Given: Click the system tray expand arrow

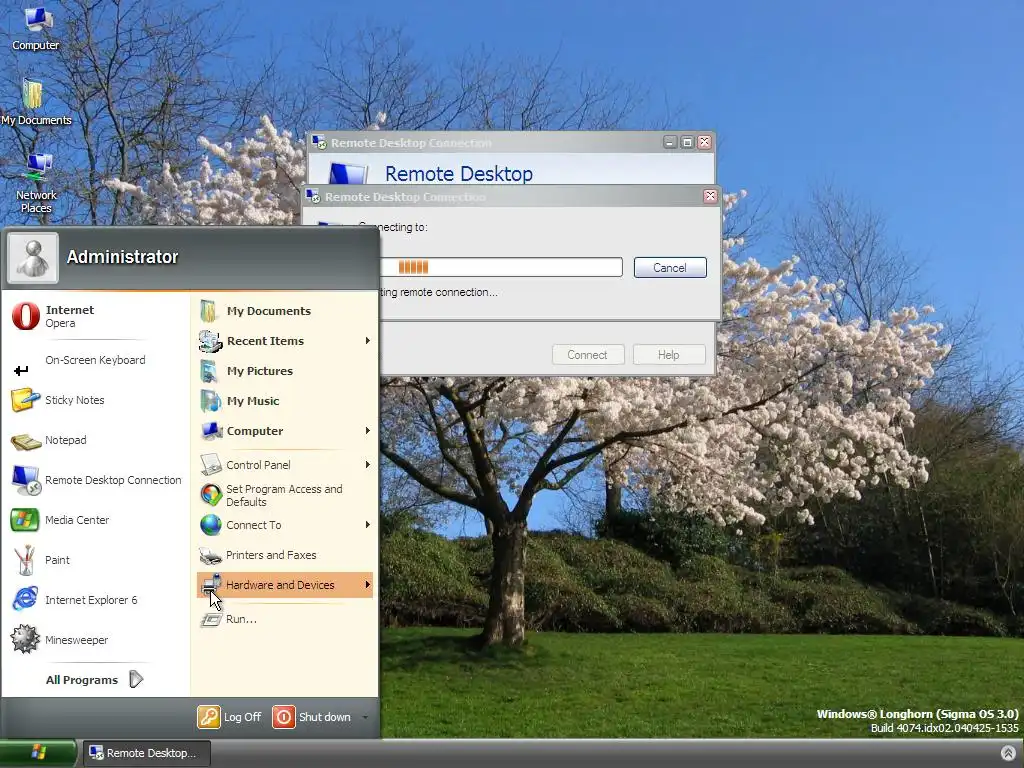Looking at the screenshot, I should pyautogui.click(x=1008, y=753).
